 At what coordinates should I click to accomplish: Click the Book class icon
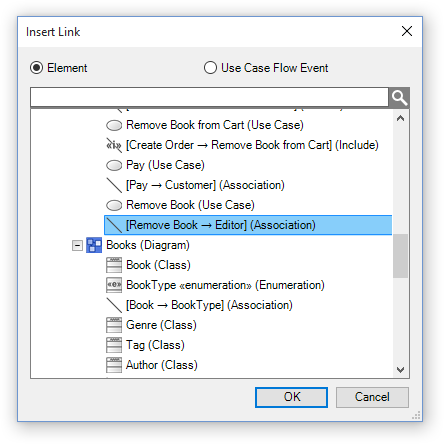pos(114,265)
